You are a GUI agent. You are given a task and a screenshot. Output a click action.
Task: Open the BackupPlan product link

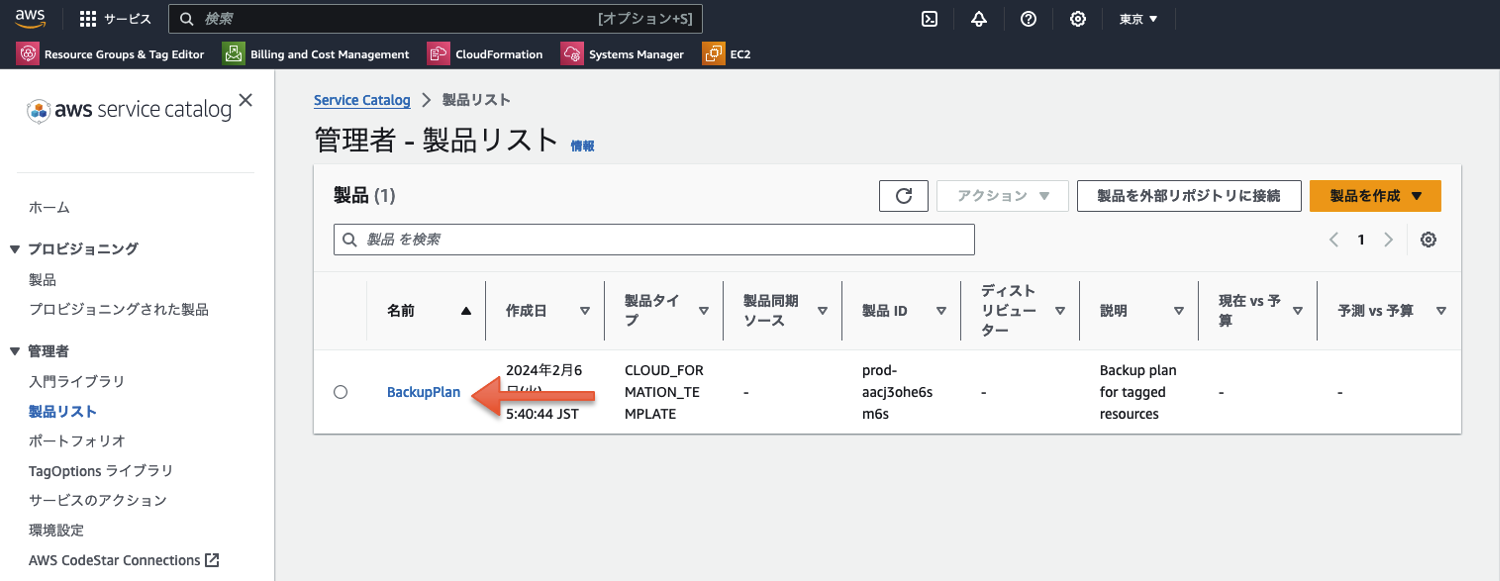[x=424, y=391]
